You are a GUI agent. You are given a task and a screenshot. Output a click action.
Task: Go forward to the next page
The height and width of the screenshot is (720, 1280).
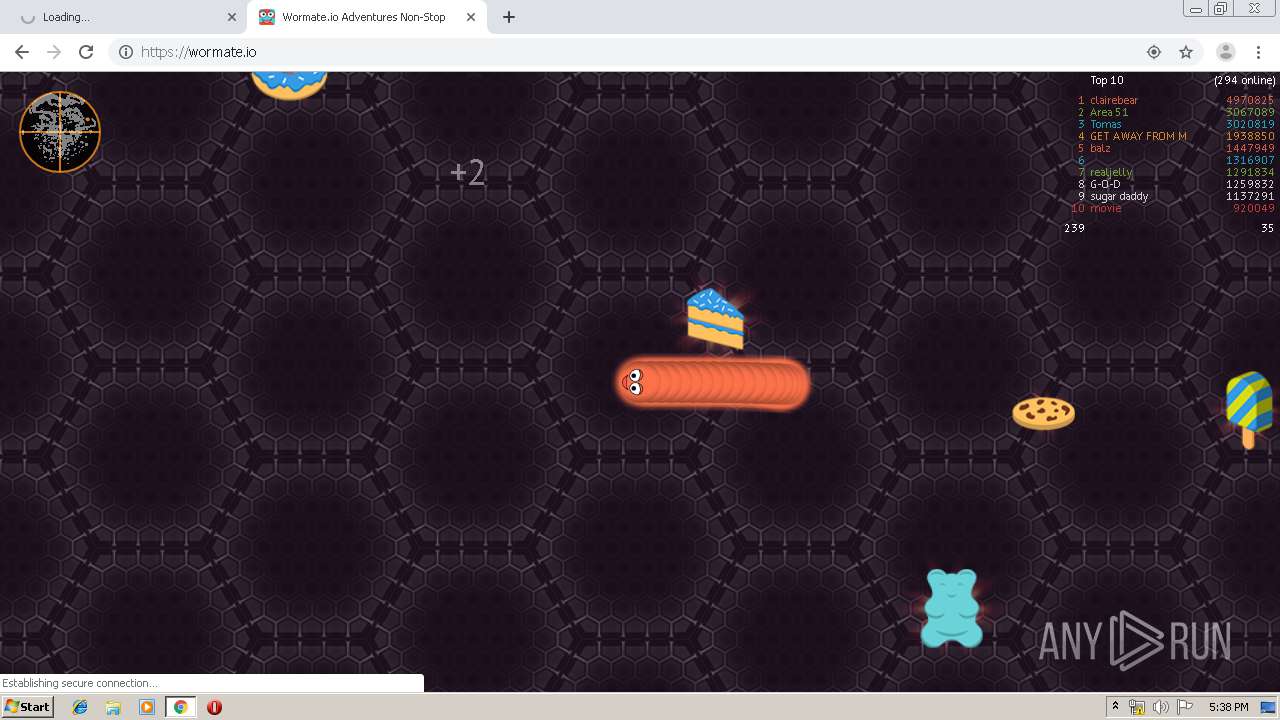54,52
